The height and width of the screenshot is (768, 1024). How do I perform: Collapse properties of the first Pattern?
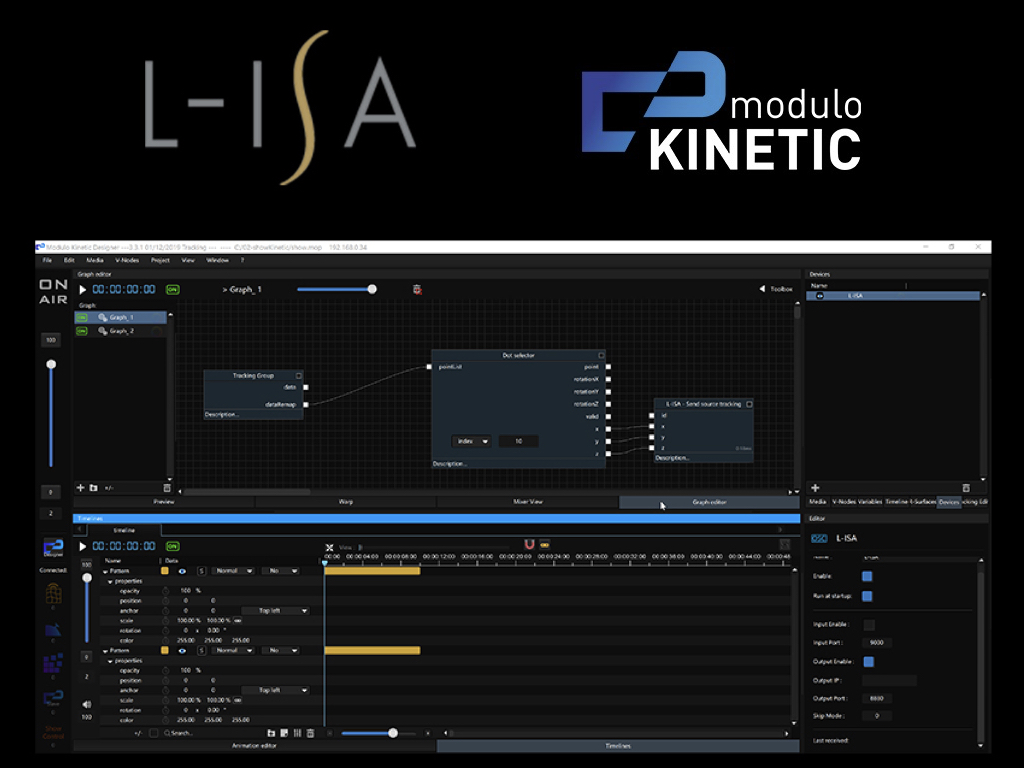[110, 581]
